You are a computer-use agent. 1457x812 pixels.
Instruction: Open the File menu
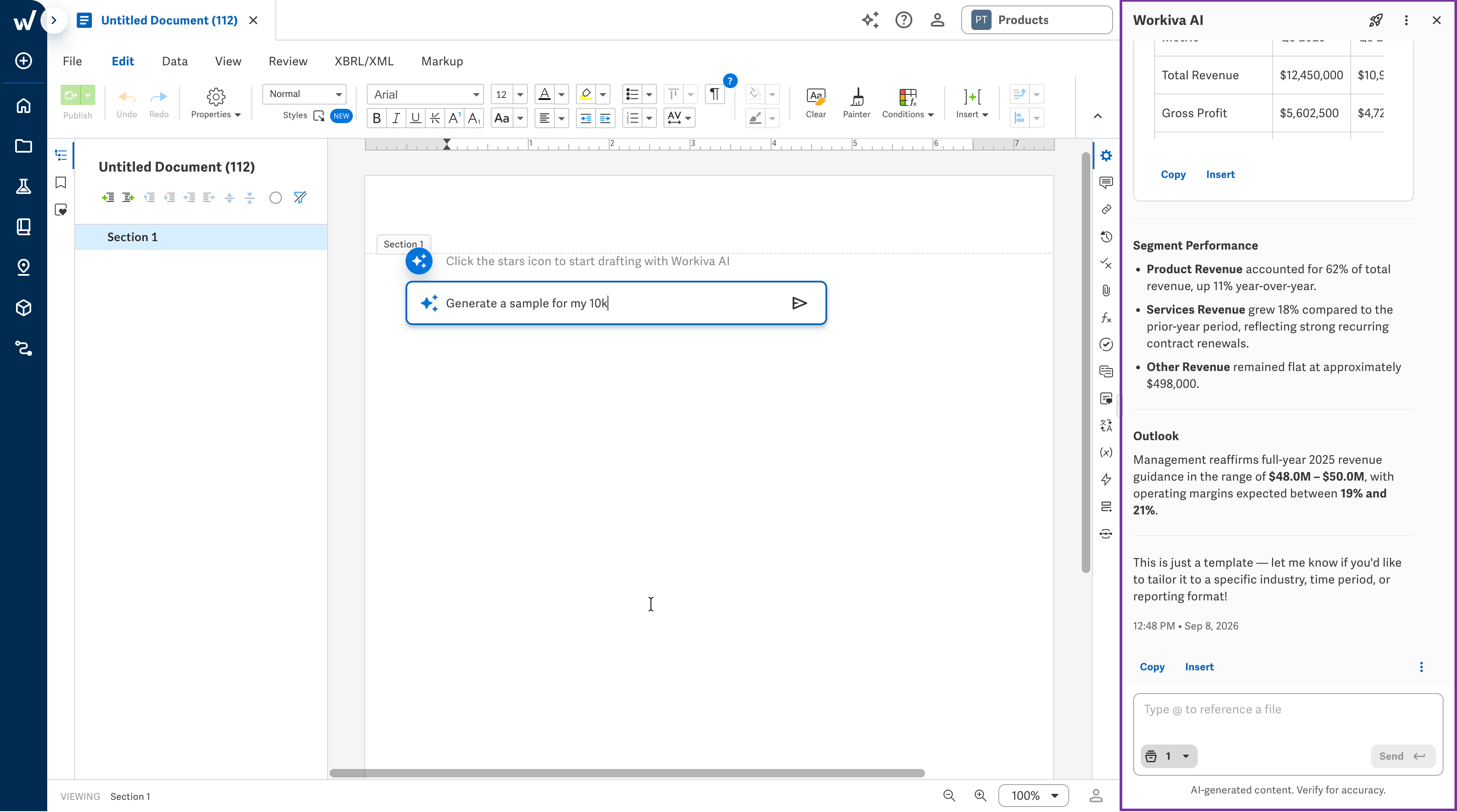73,61
